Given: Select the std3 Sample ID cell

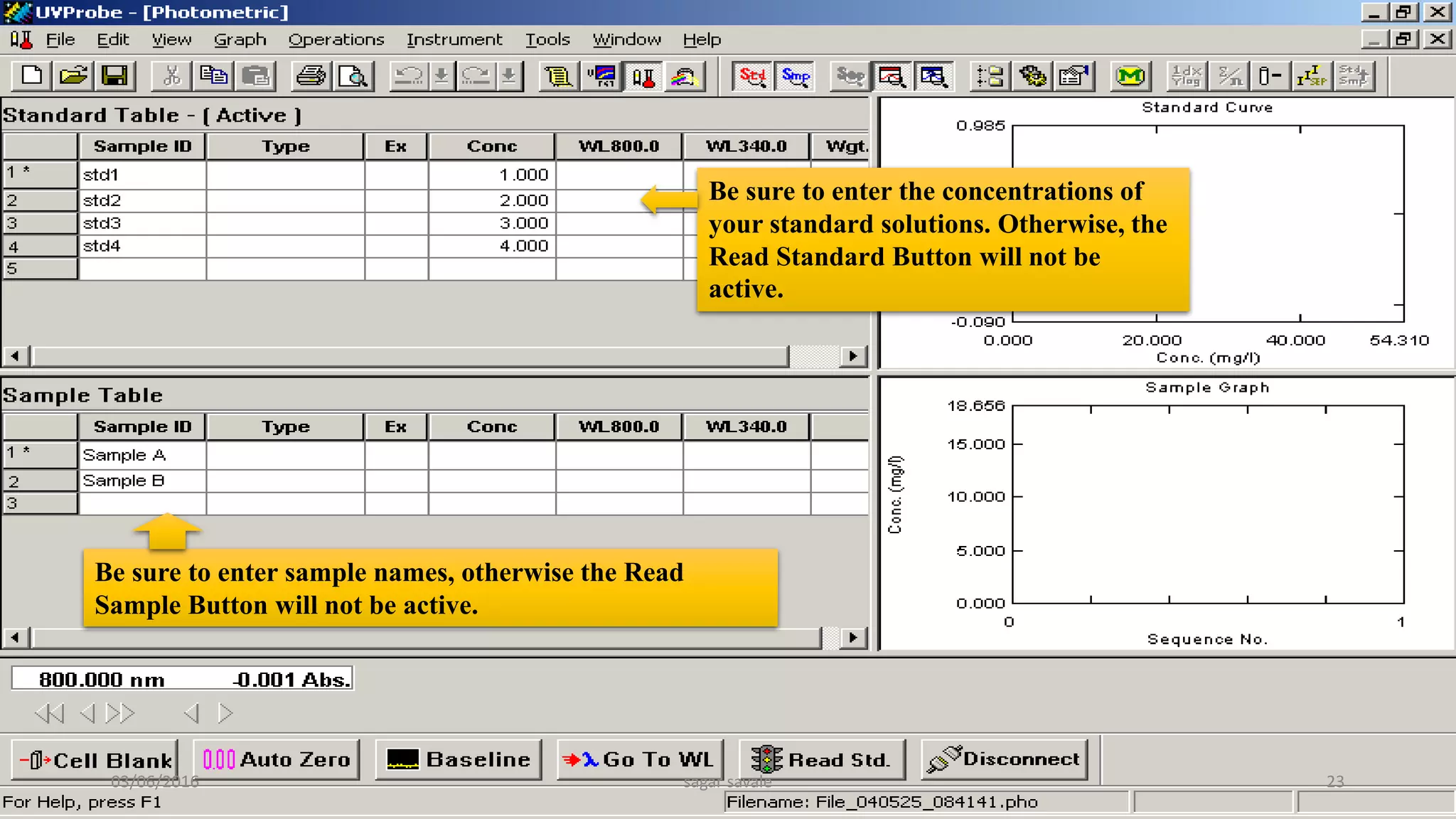Looking at the screenshot, I should pos(142,223).
